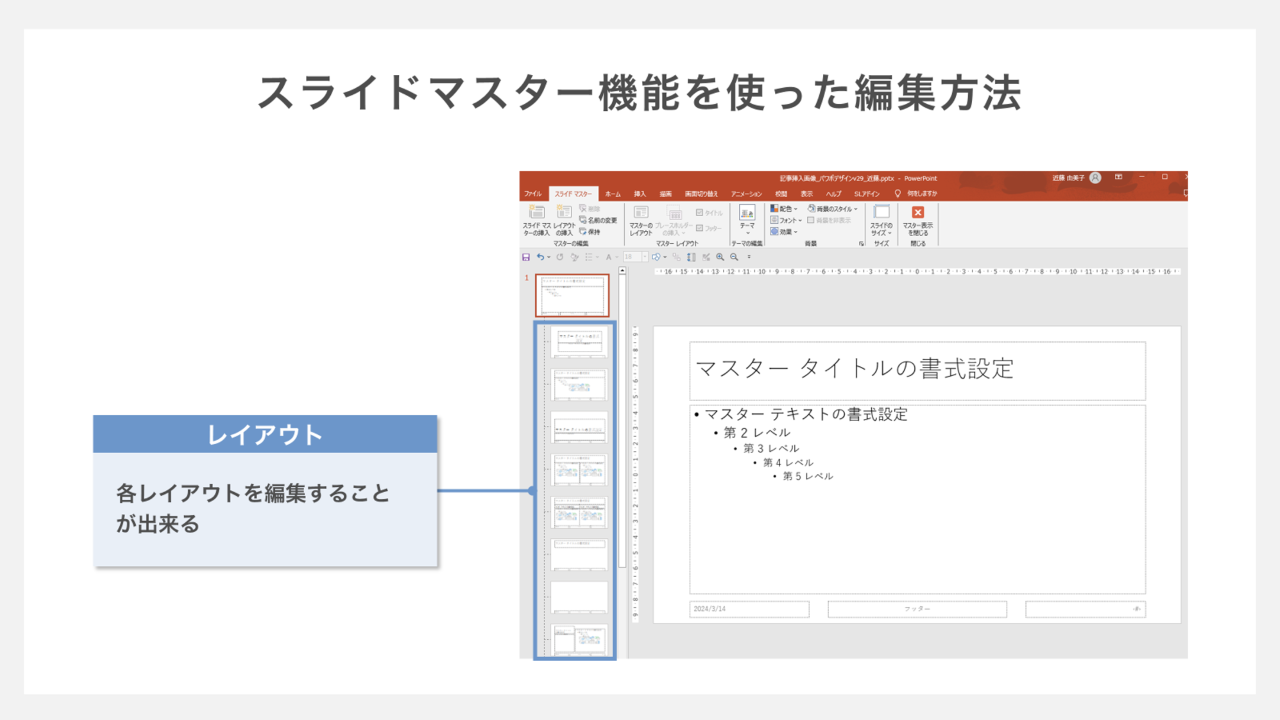This screenshot has width=1280, height=720.
Task: Toggle the フッター checkbox
Action: pos(709,228)
